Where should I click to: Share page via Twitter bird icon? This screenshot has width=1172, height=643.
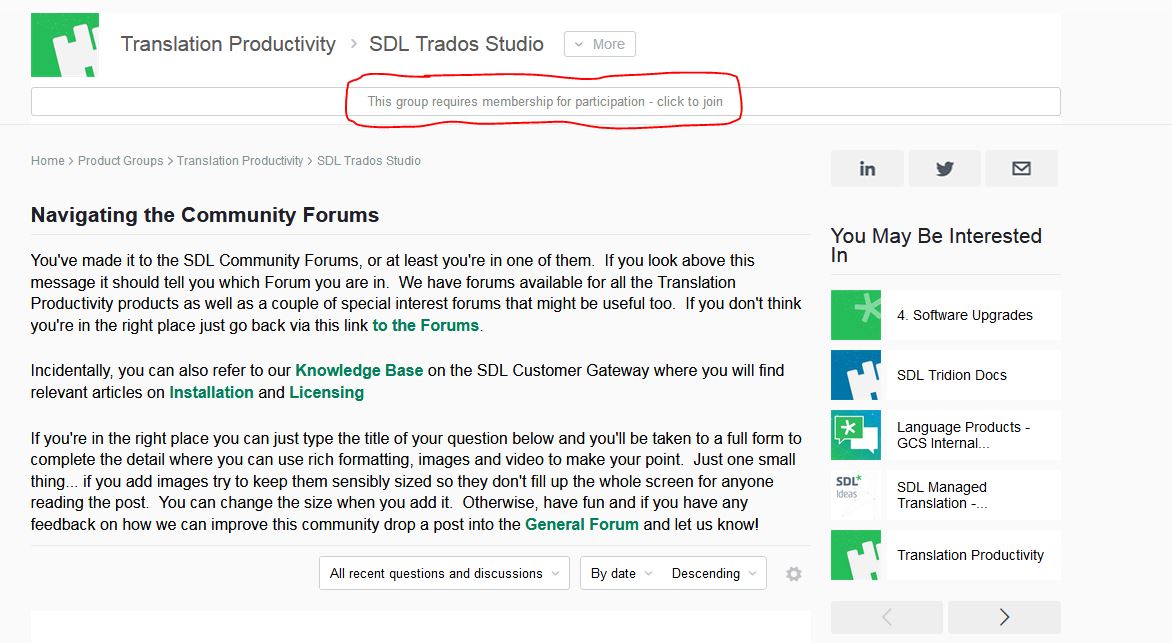click(945, 168)
